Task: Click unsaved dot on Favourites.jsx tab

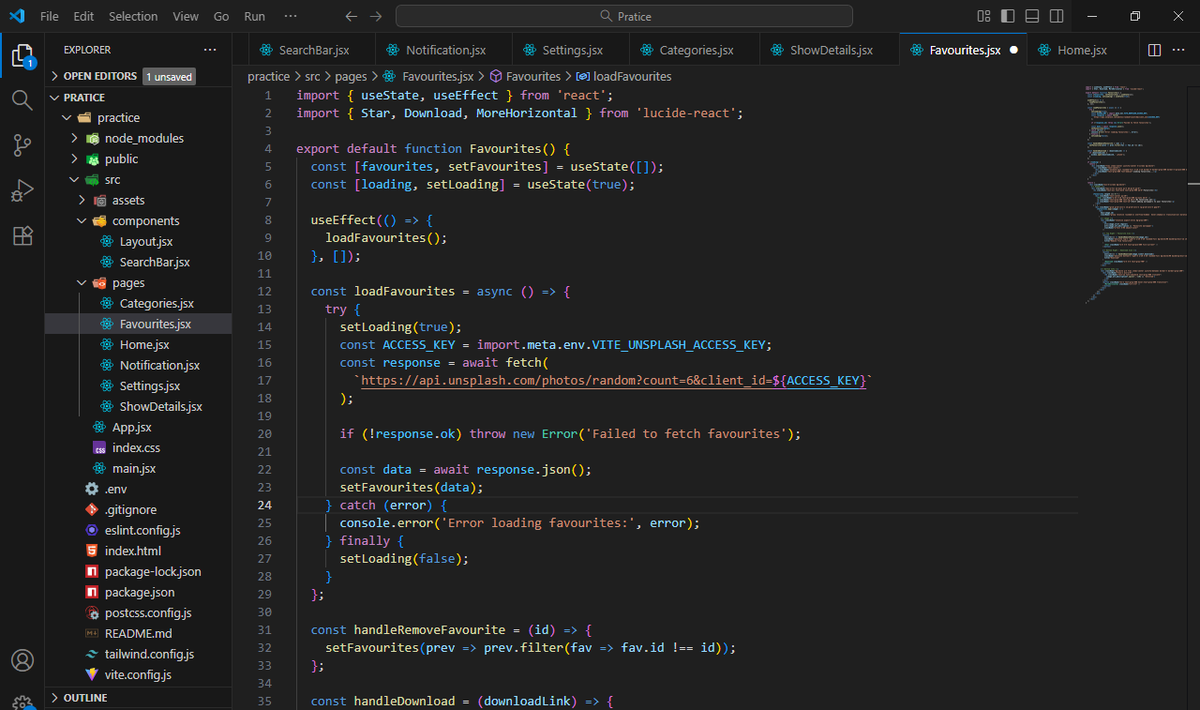Action: 1014,50
